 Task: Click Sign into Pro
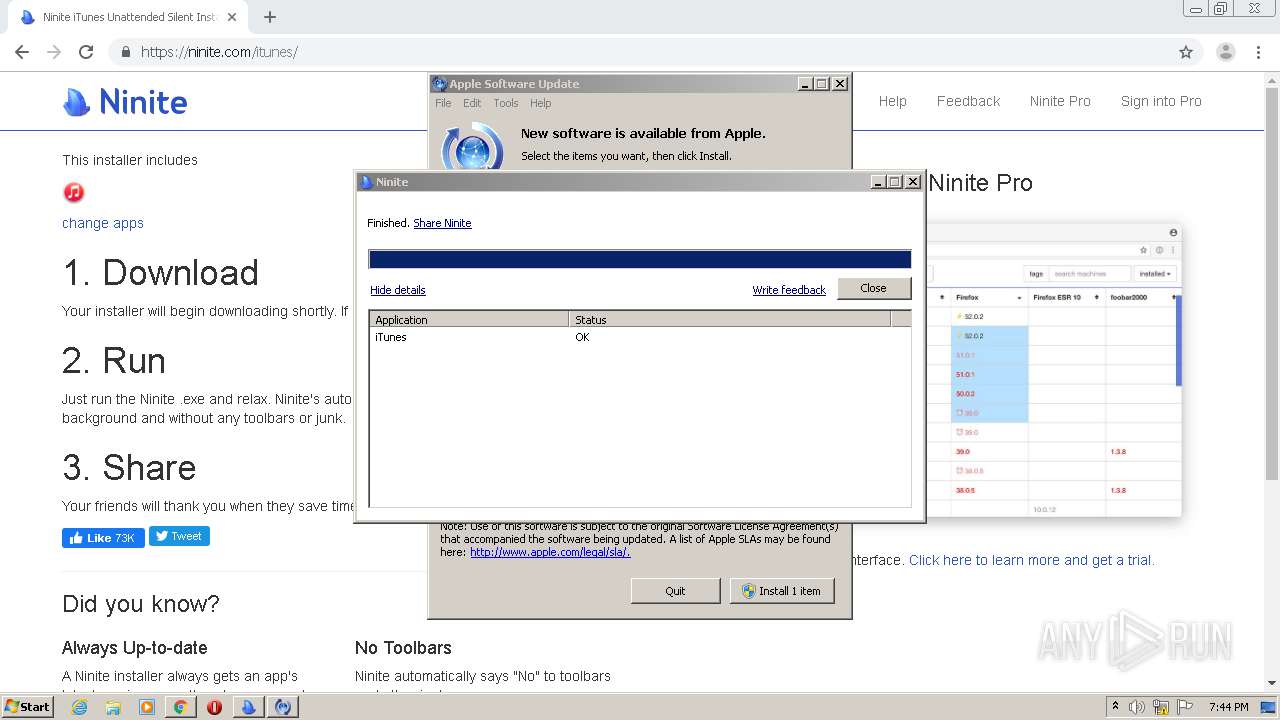[1161, 101]
